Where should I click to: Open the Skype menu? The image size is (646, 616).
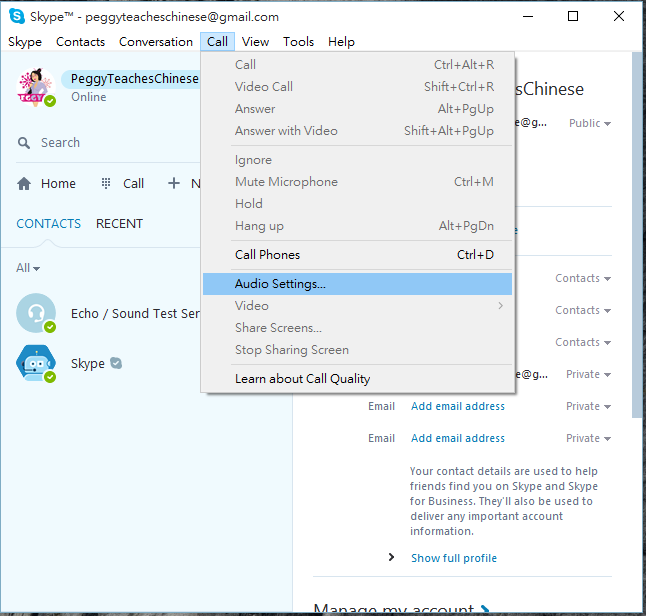tap(25, 42)
